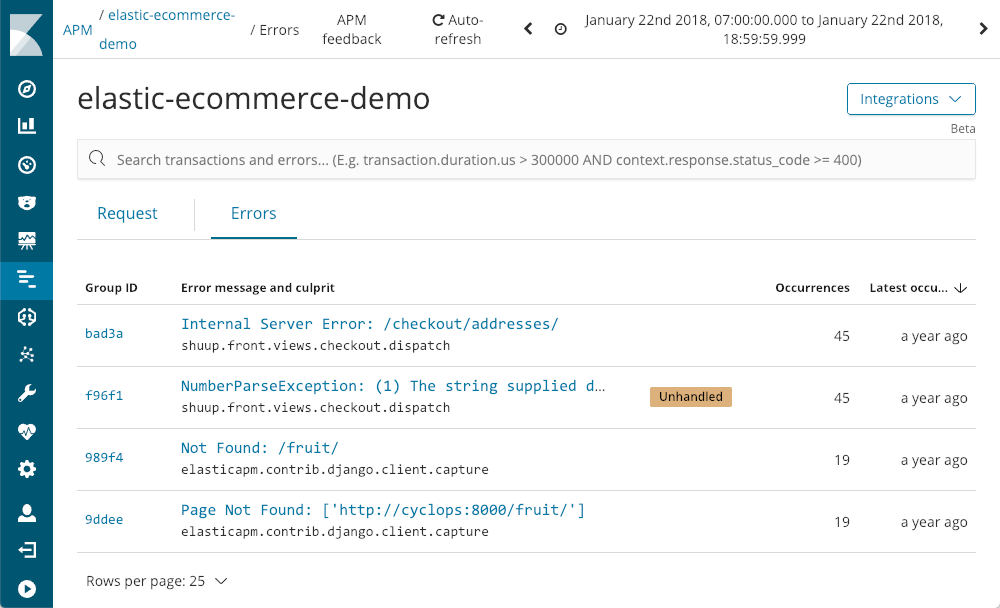Select the Errors tab
This screenshot has width=1000, height=608.
coord(253,213)
